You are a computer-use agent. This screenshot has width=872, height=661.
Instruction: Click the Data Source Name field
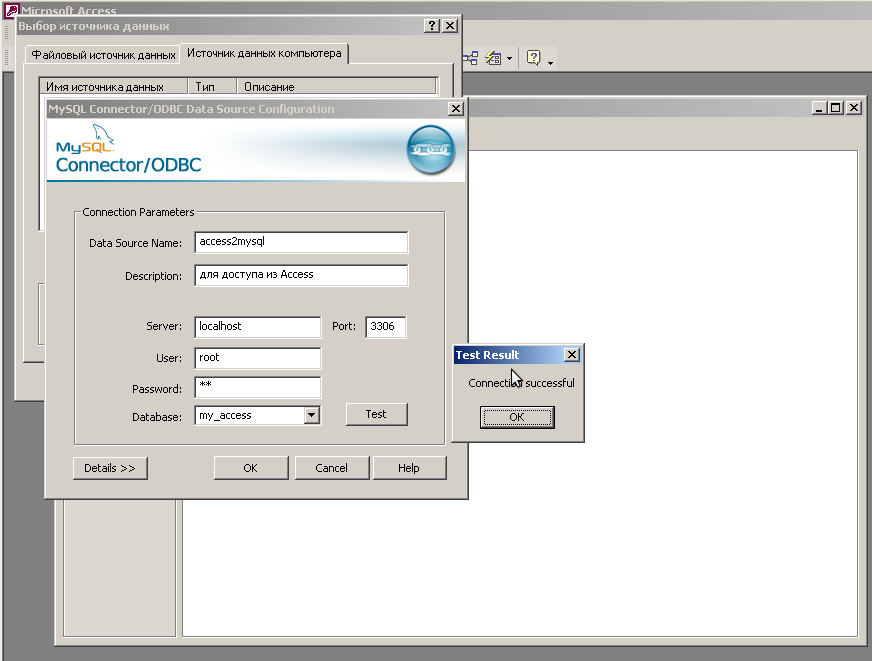tap(301, 242)
